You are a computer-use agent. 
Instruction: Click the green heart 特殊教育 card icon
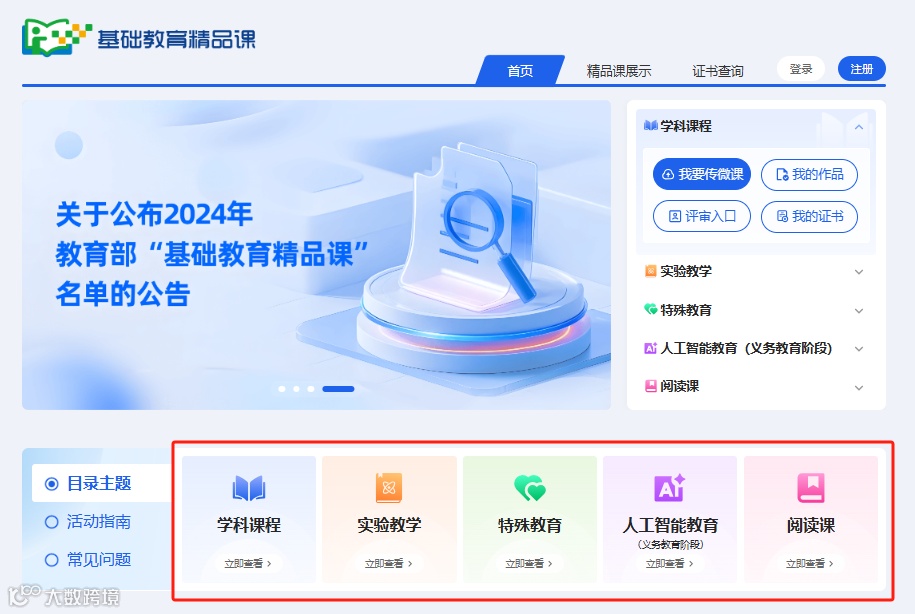529,488
